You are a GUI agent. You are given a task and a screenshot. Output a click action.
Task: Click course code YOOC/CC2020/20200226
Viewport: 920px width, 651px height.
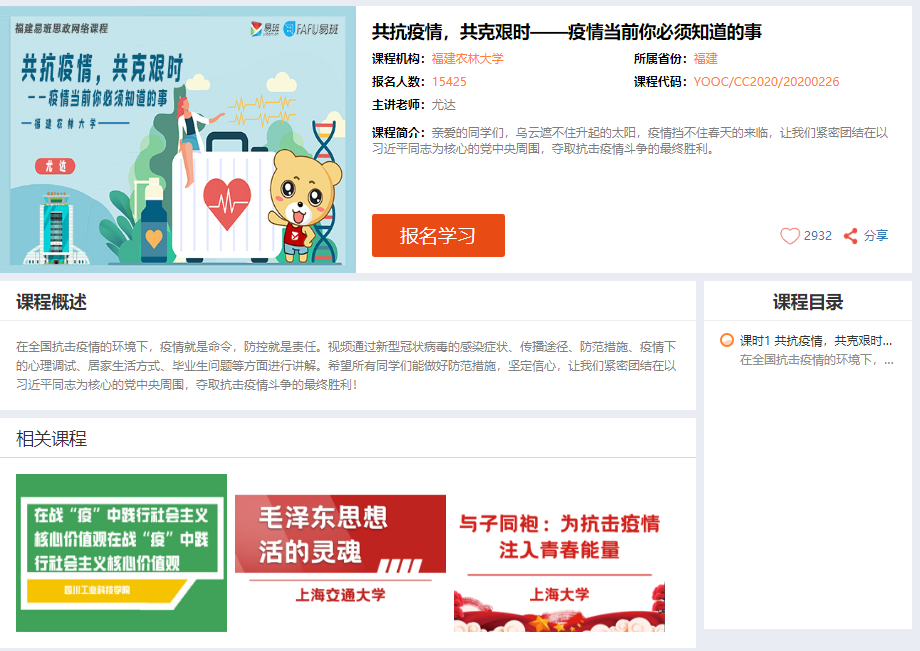click(x=766, y=82)
